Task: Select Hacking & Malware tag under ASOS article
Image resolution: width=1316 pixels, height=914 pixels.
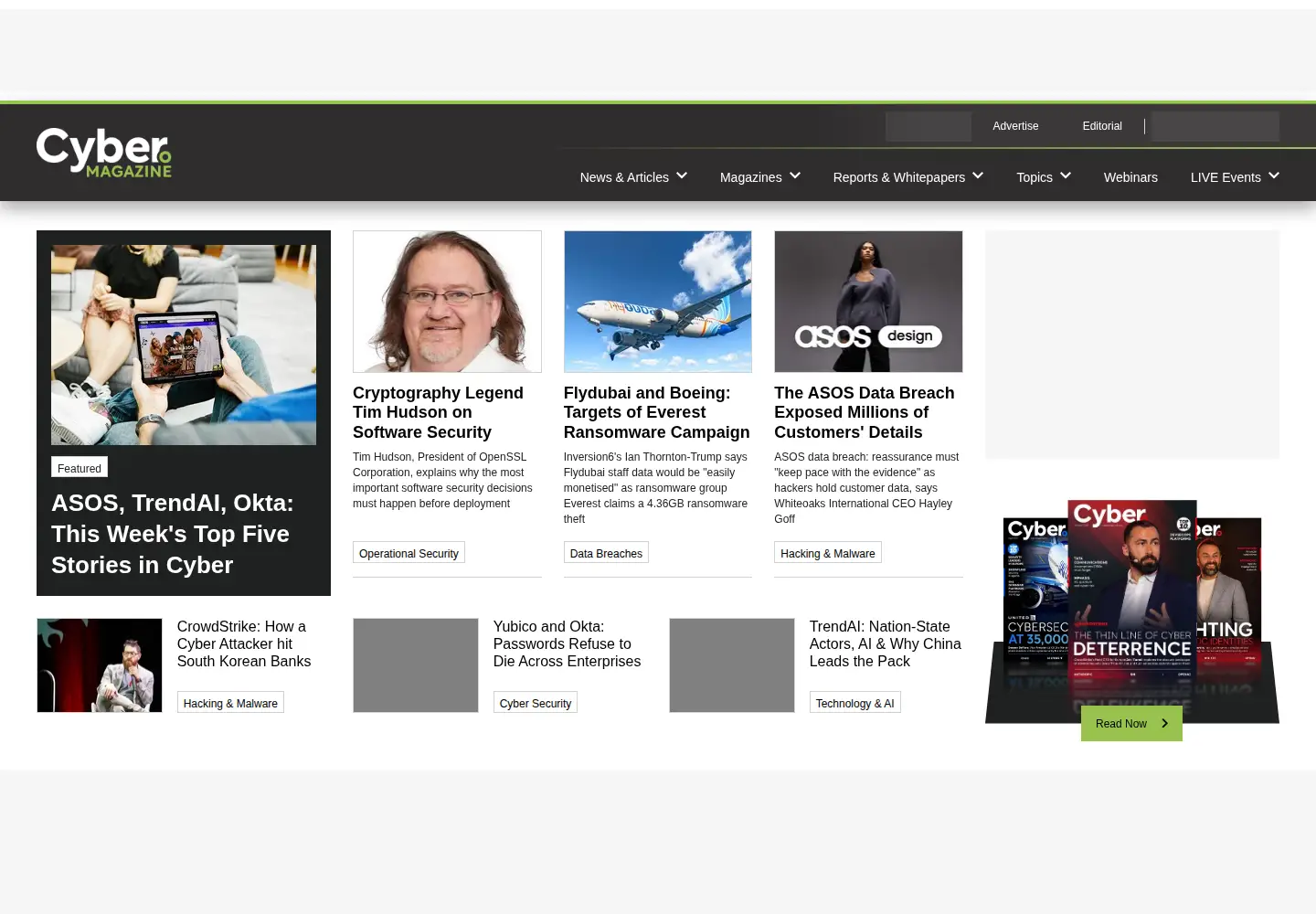Action: [828, 552]
